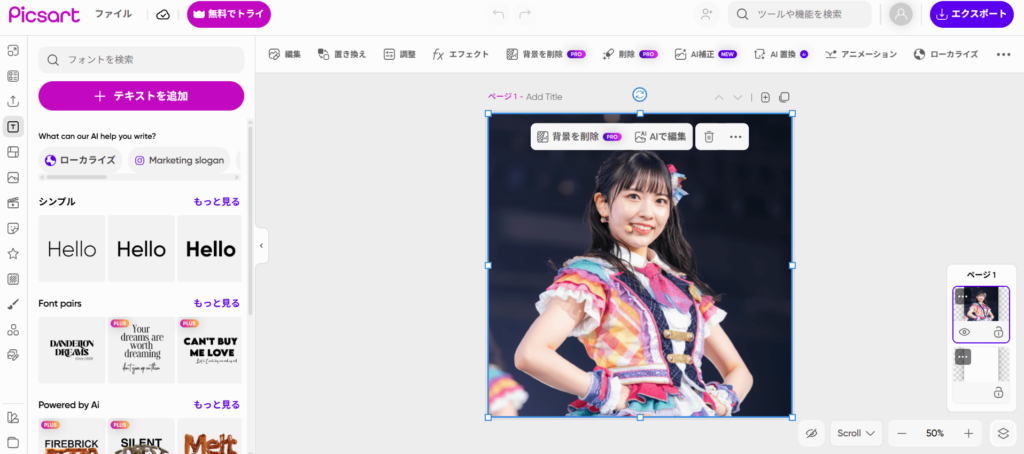
Task: Open the Uploads icon in the left sidebar
Action: (13, 101)
